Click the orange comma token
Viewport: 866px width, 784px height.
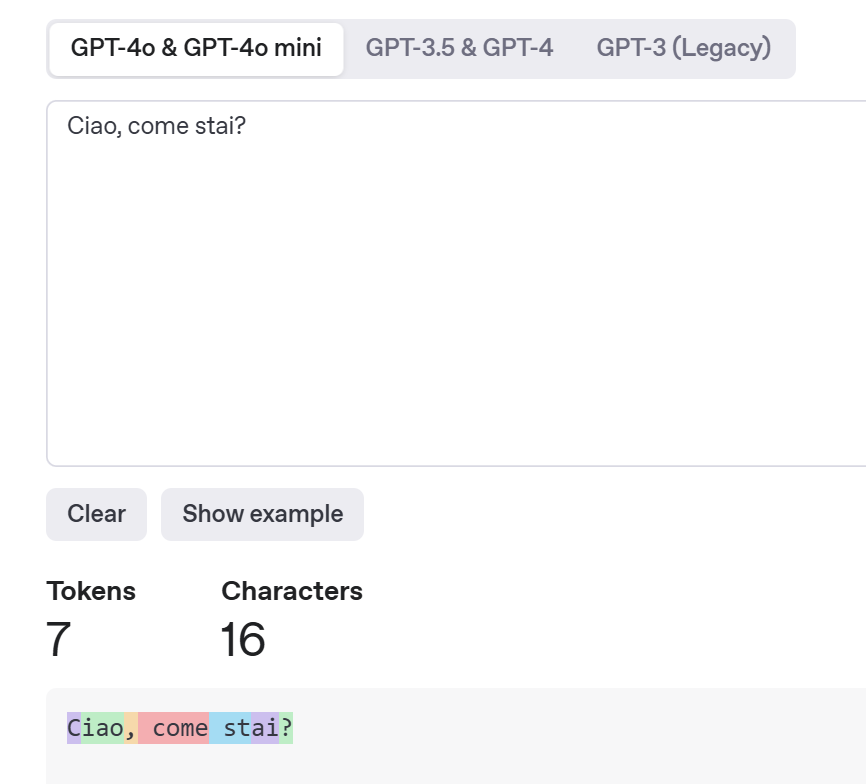131,728
